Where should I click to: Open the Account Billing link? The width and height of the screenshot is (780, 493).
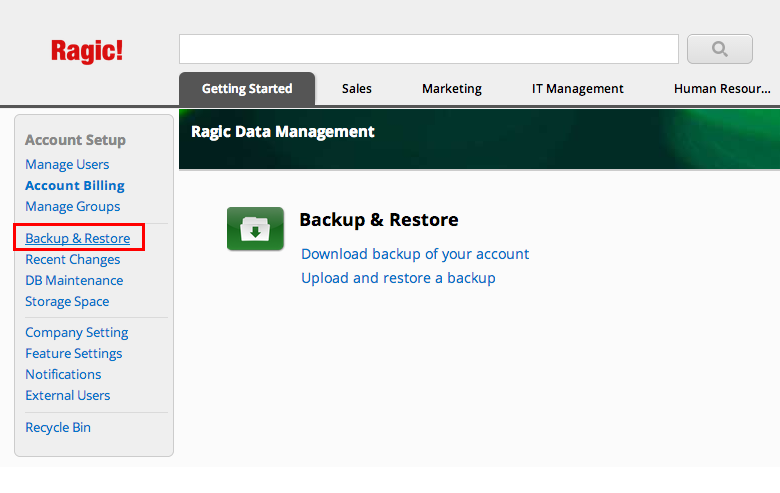click(75, 186)
